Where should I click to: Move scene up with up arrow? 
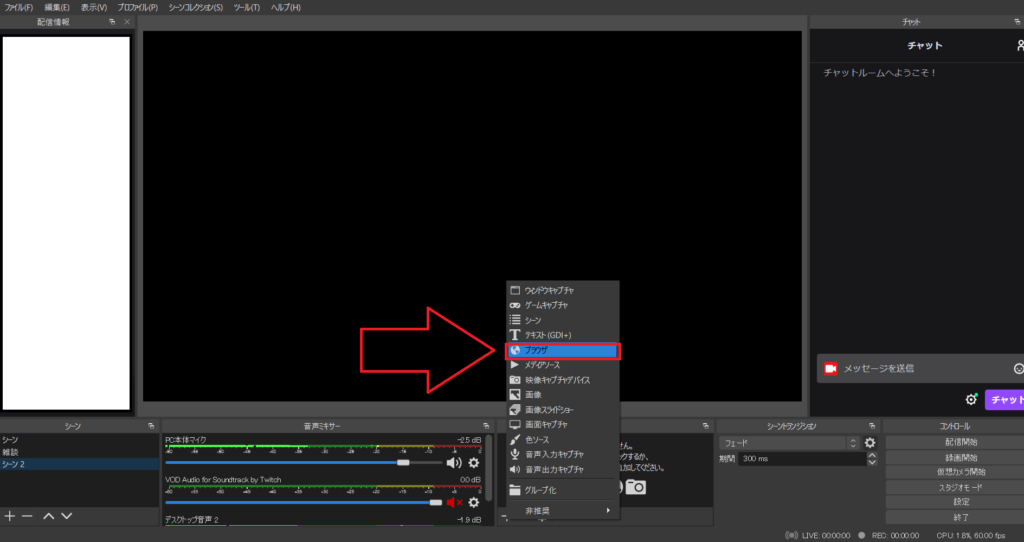click(x=48, y=516)
